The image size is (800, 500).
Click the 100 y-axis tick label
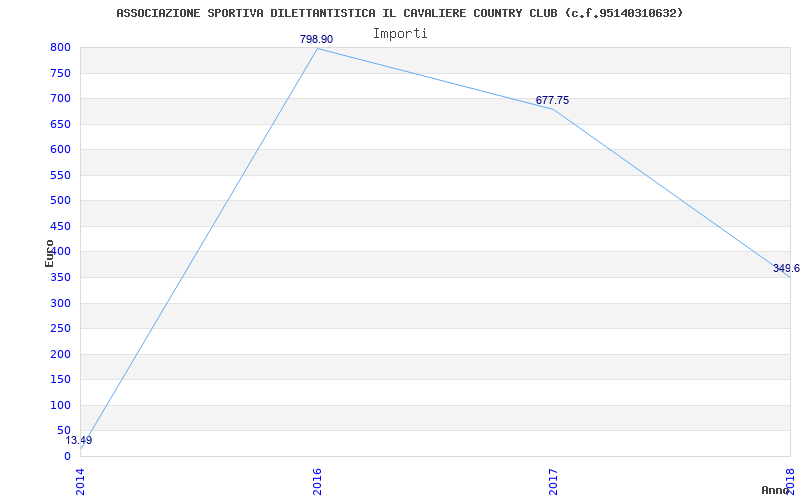[60, 406]
